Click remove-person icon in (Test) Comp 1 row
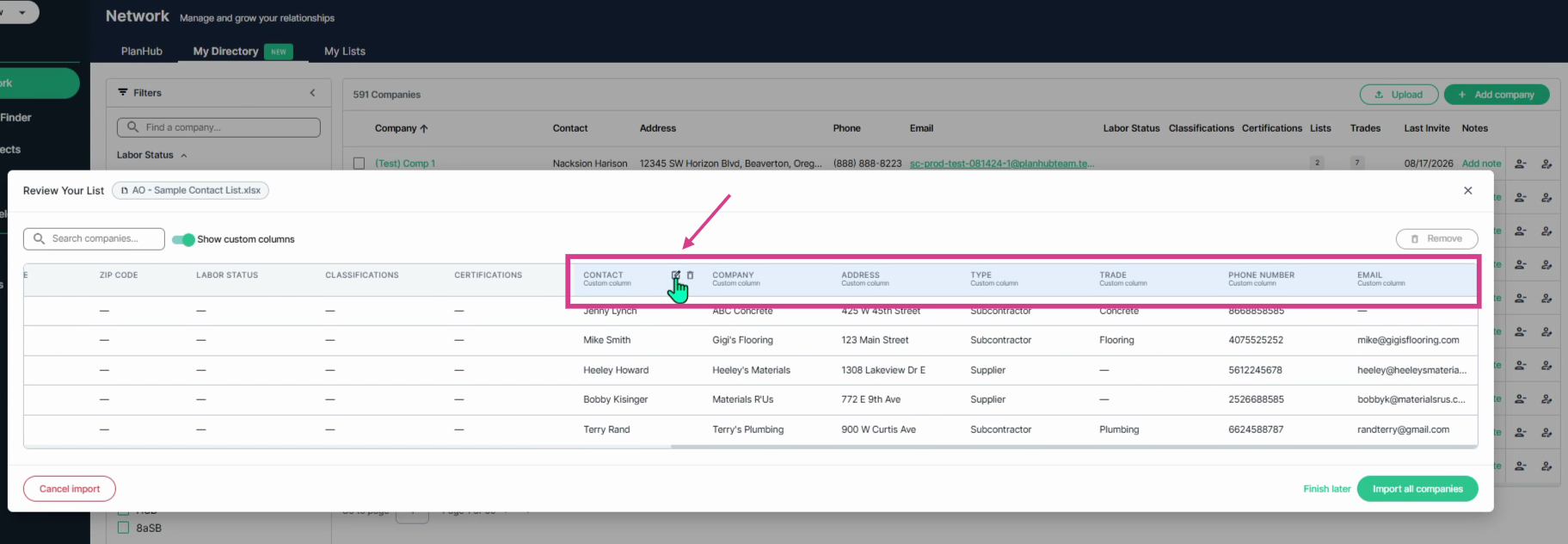This screenshot has height=544, width=1568. pos(1521,164)
